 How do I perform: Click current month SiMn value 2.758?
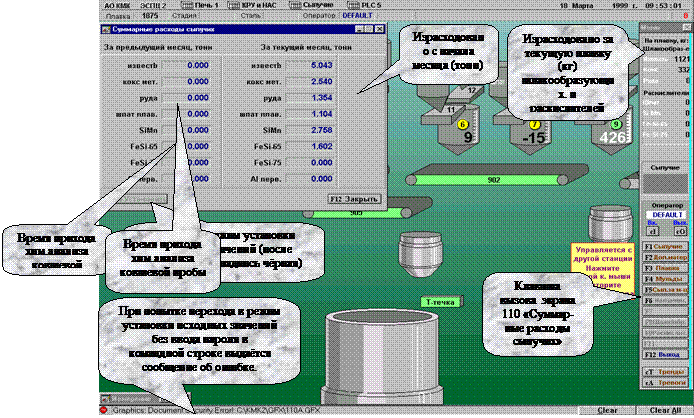point(310,130)
